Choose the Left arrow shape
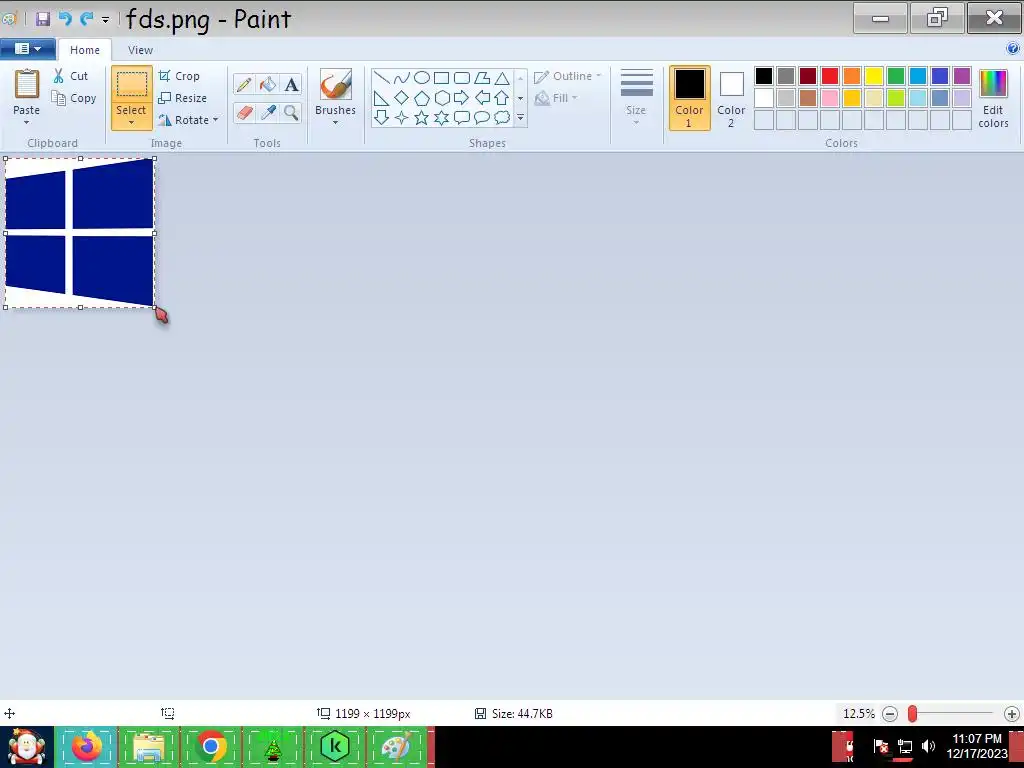 point(482,98)
